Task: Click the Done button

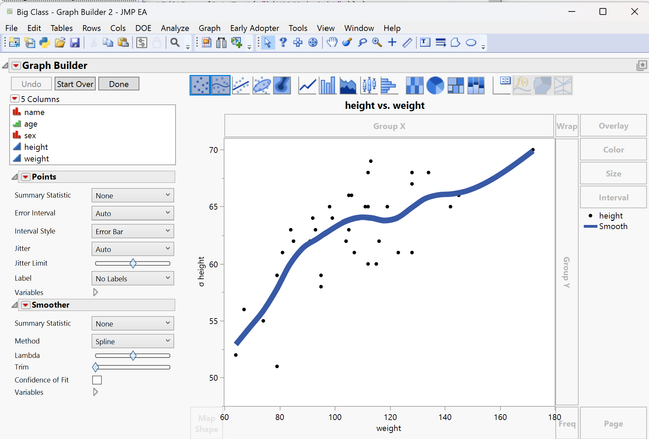Action: (x=119, y=84)
